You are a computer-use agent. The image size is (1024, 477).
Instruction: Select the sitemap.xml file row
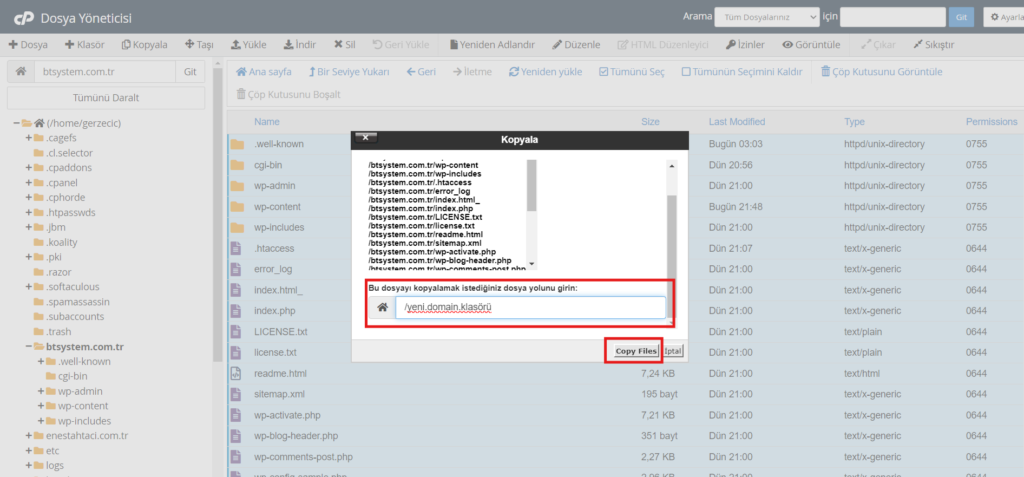626,394
